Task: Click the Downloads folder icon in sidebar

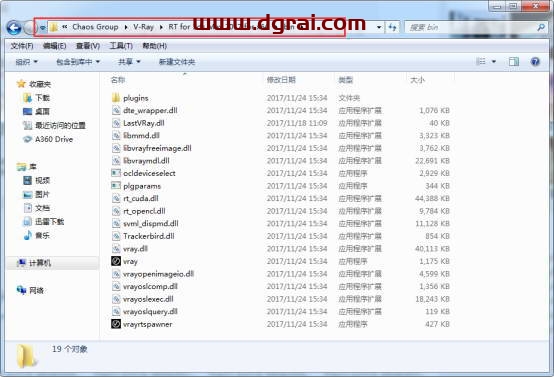Action: 27,98
